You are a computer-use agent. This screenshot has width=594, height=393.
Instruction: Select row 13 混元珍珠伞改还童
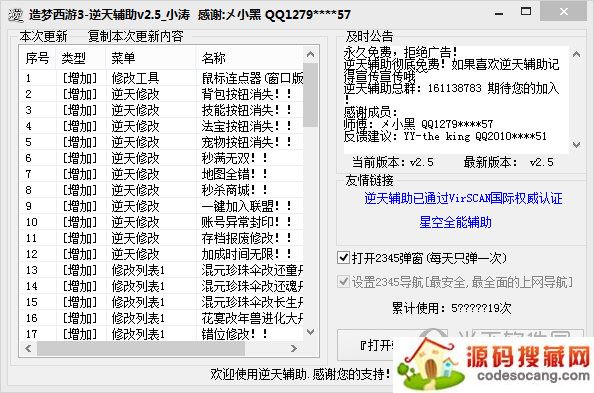point(162,270)
